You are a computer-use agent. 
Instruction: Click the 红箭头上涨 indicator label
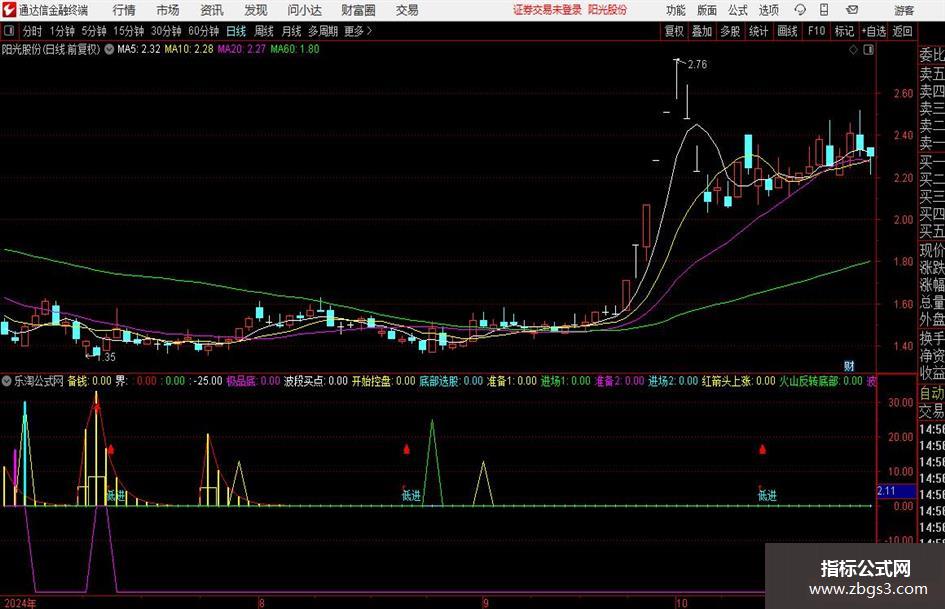726,381
